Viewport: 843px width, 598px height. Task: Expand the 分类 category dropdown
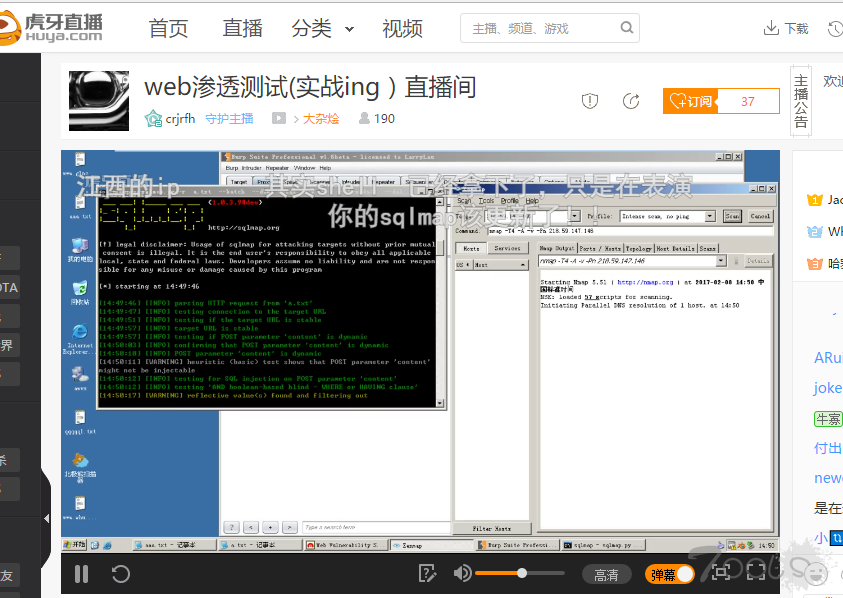(x=322, y=29)
